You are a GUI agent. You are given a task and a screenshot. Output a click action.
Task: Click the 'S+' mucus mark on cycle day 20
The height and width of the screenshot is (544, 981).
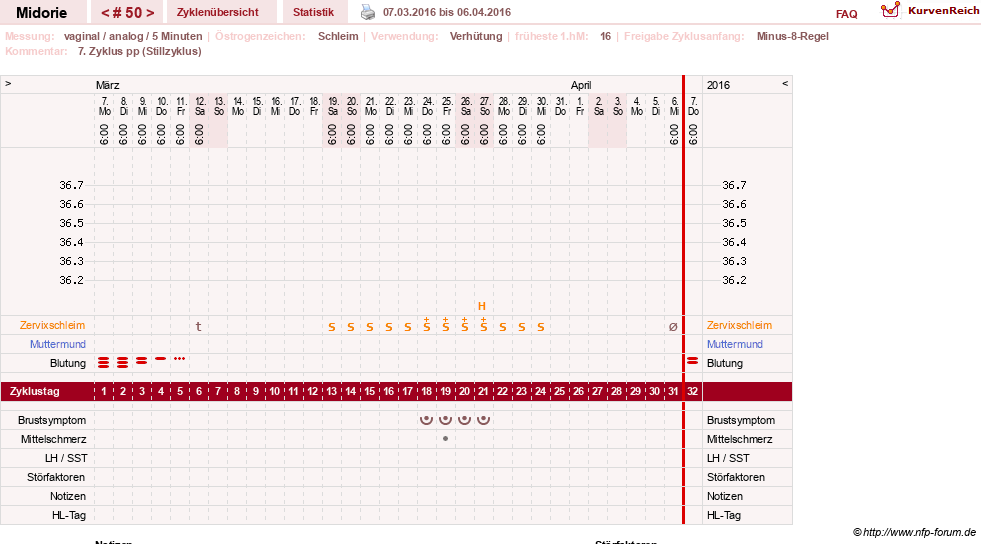click(x=464, y=324)
